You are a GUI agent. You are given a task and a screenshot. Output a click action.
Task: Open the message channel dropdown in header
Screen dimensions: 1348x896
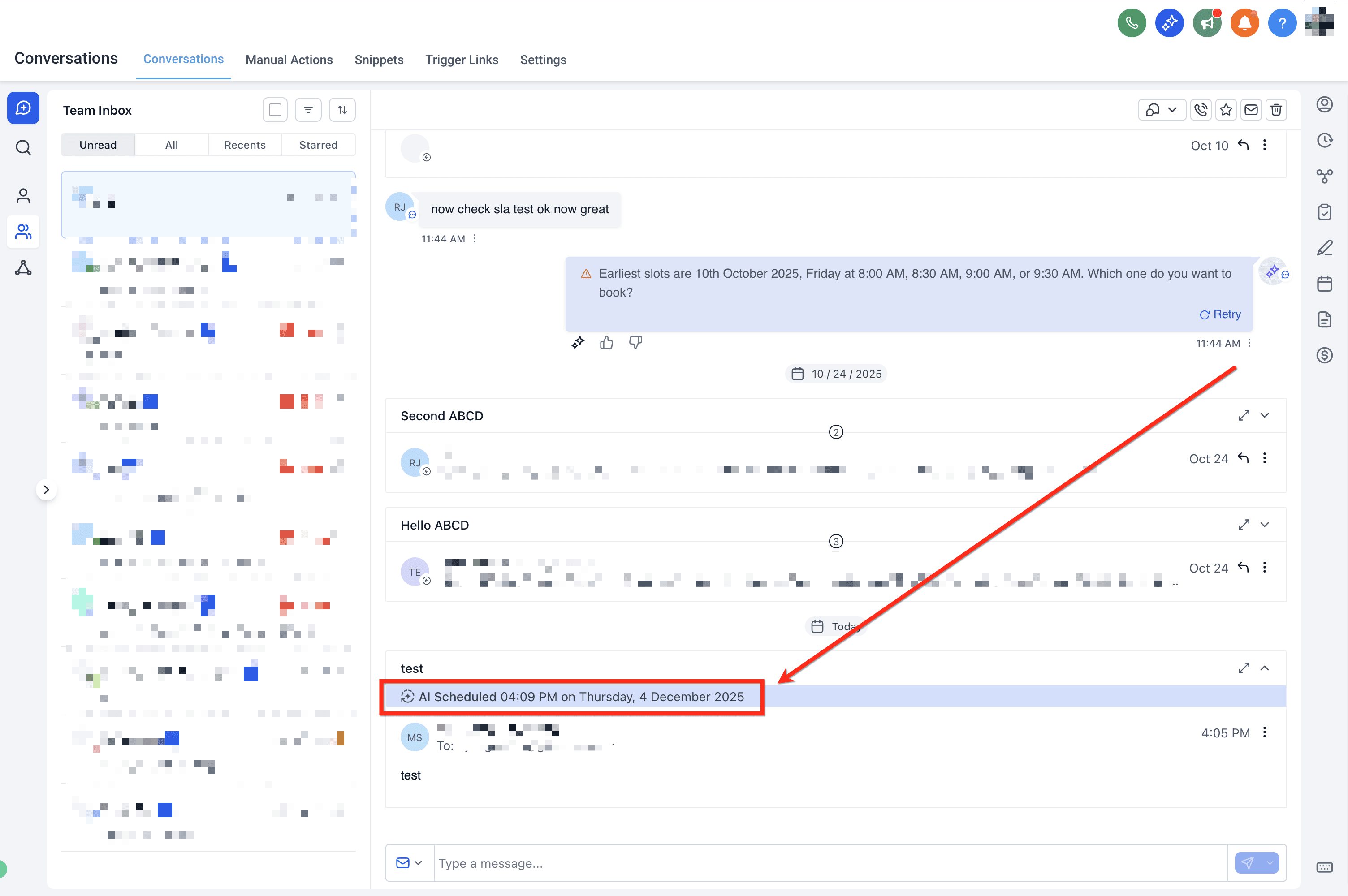click(1162, 110)
